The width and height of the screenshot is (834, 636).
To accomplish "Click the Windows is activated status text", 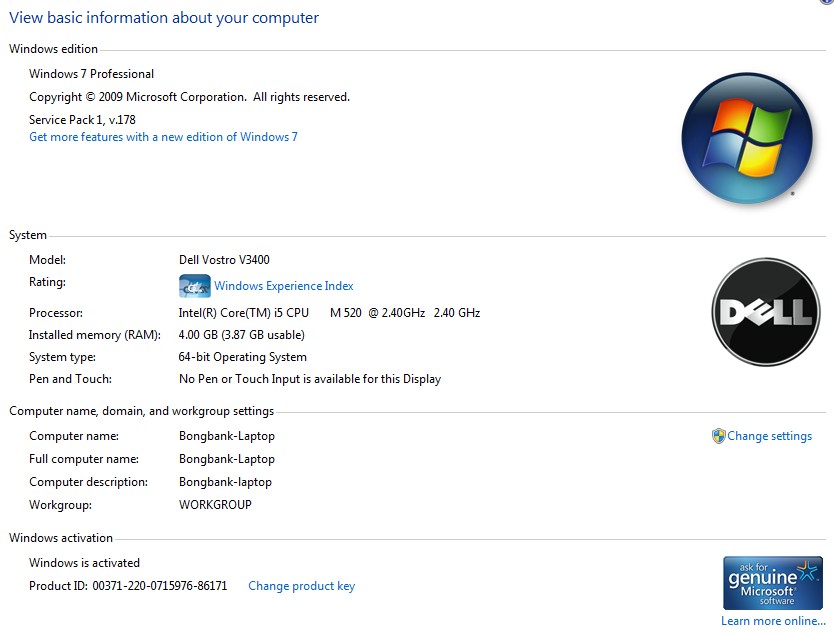I will tap(84, 563).
